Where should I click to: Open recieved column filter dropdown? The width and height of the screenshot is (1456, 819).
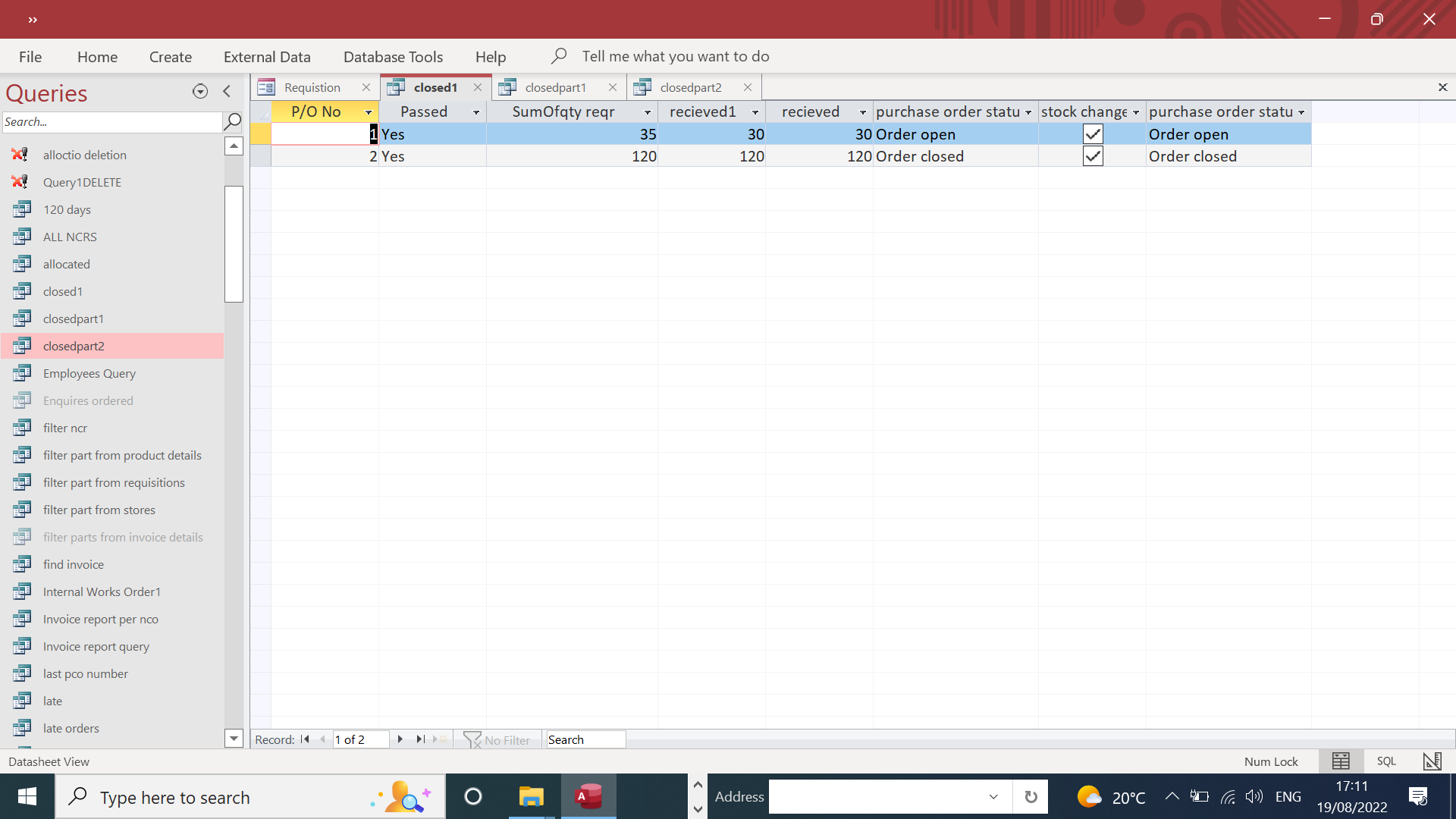click(x=863, y=112)
